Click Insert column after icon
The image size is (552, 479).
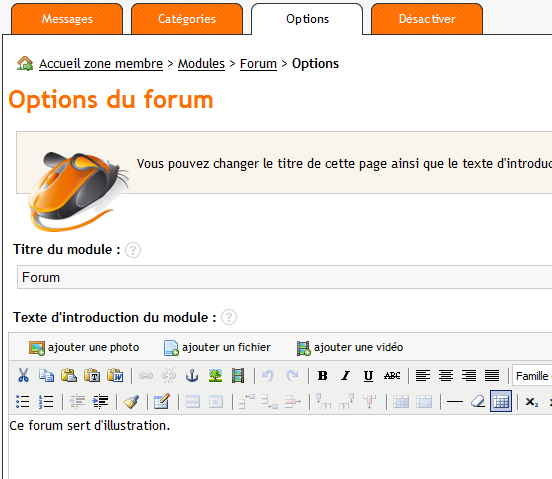(346, 402)
